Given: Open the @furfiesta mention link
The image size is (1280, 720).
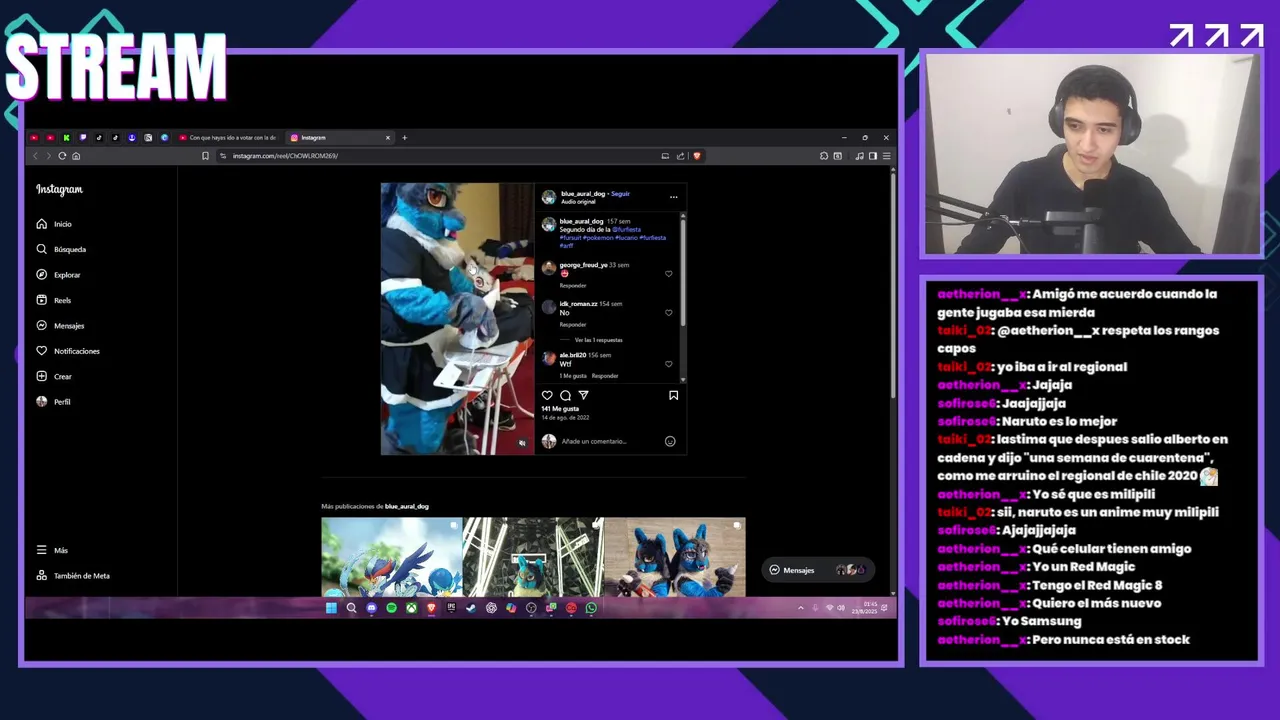Looking at the screenshot, I should pyautogui.click(x=626, y=229).
